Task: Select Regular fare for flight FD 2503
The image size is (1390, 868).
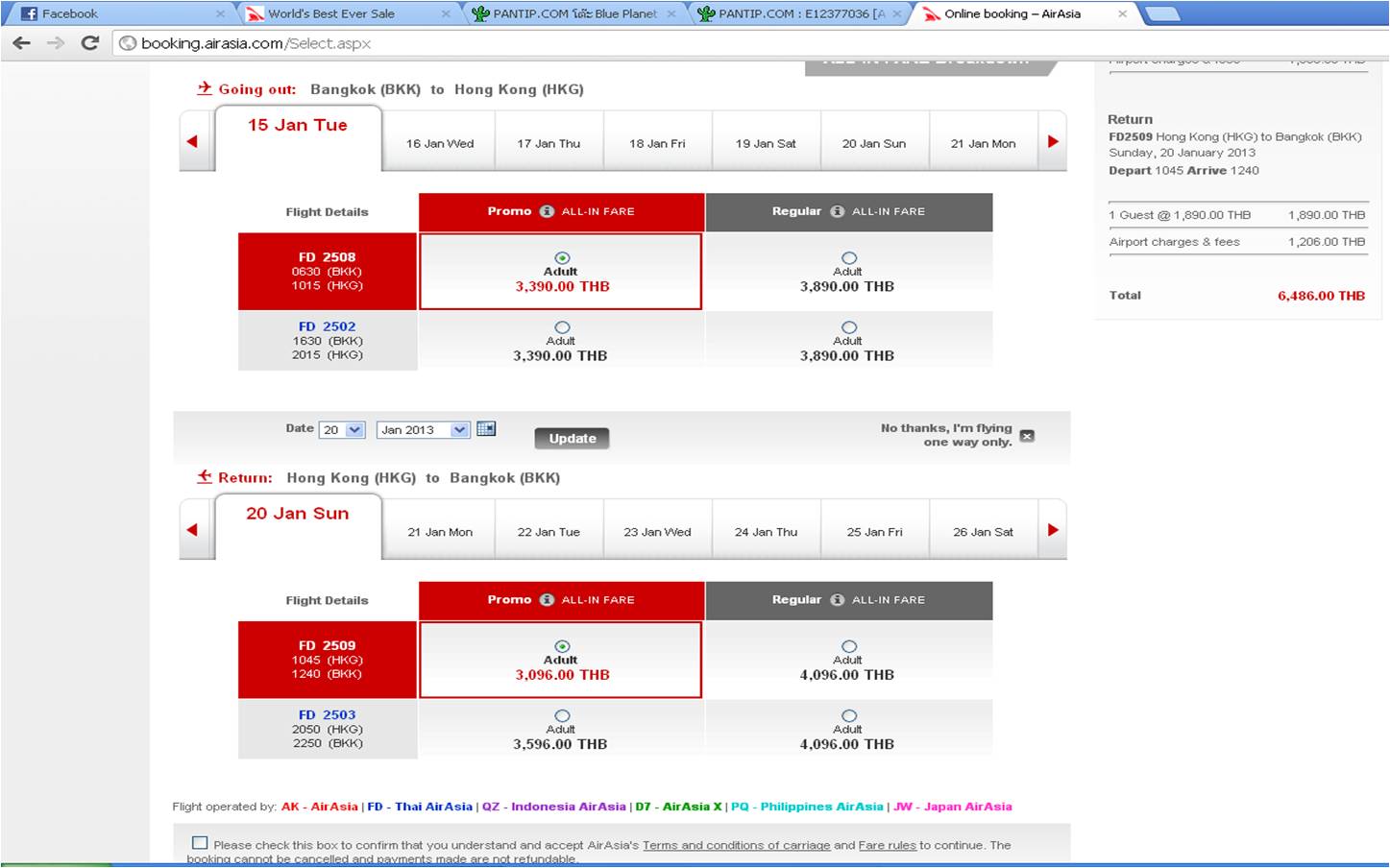Action: click(848, 715)
